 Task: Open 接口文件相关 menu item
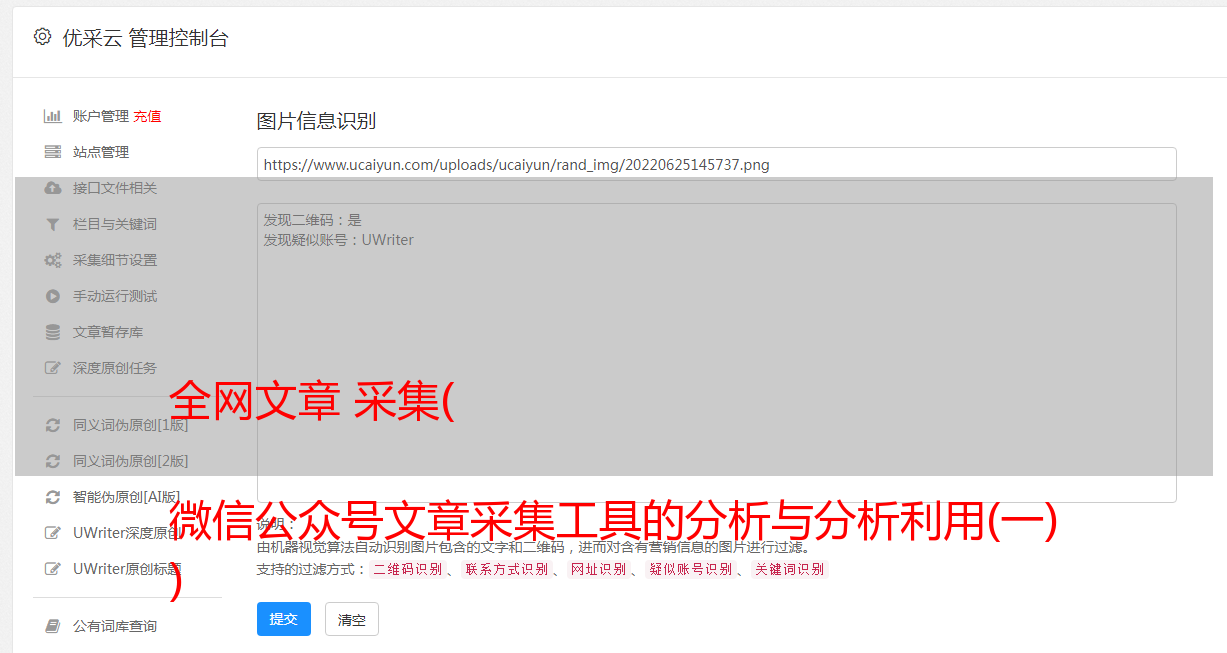115,188
